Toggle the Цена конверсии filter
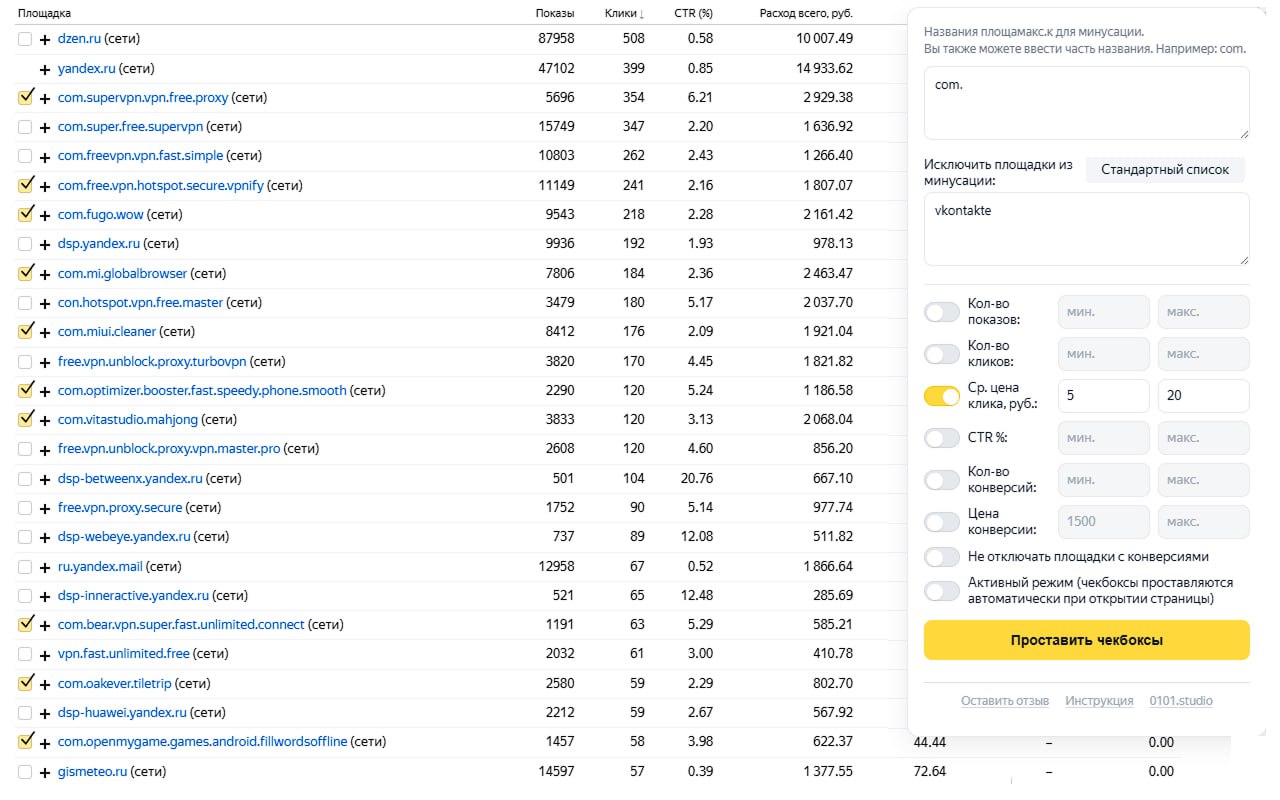 point(942,522)
